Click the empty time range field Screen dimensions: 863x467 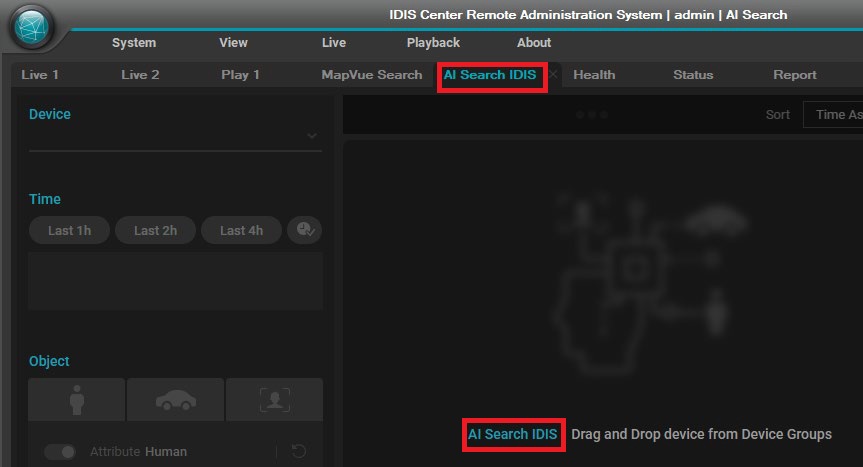(x=176, y=281)
